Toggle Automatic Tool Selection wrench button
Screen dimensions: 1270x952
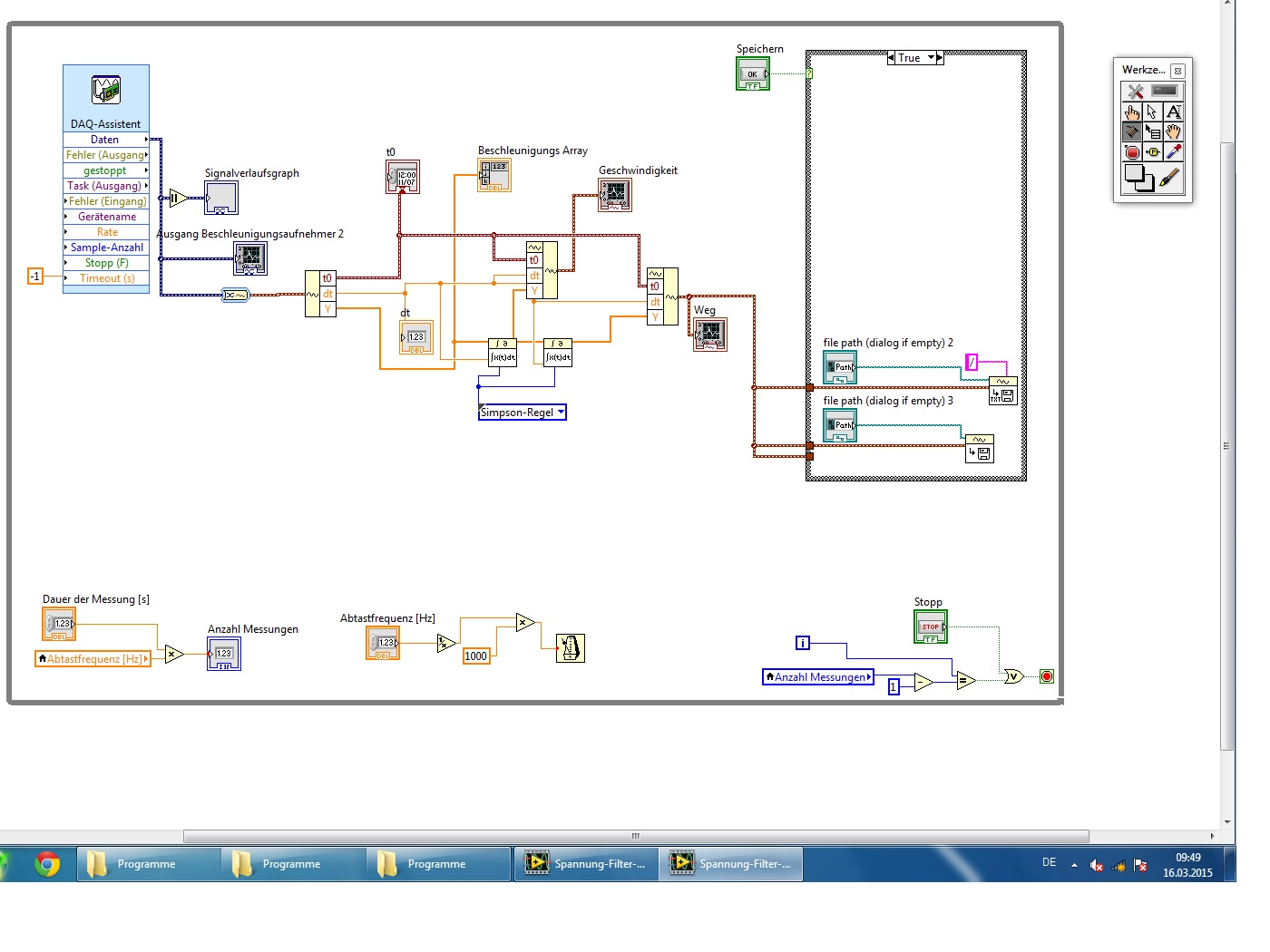click(x=1135, y=92)
